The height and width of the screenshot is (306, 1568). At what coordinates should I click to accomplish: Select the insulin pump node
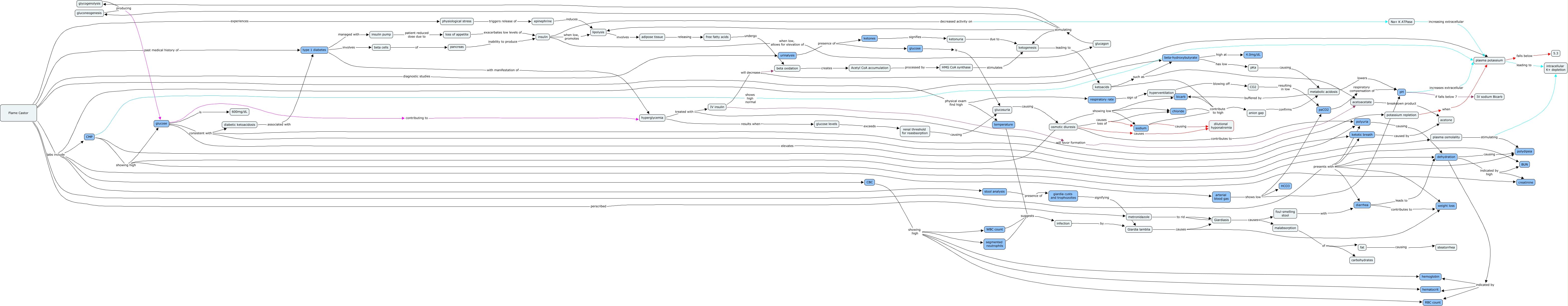click(381, 35)
